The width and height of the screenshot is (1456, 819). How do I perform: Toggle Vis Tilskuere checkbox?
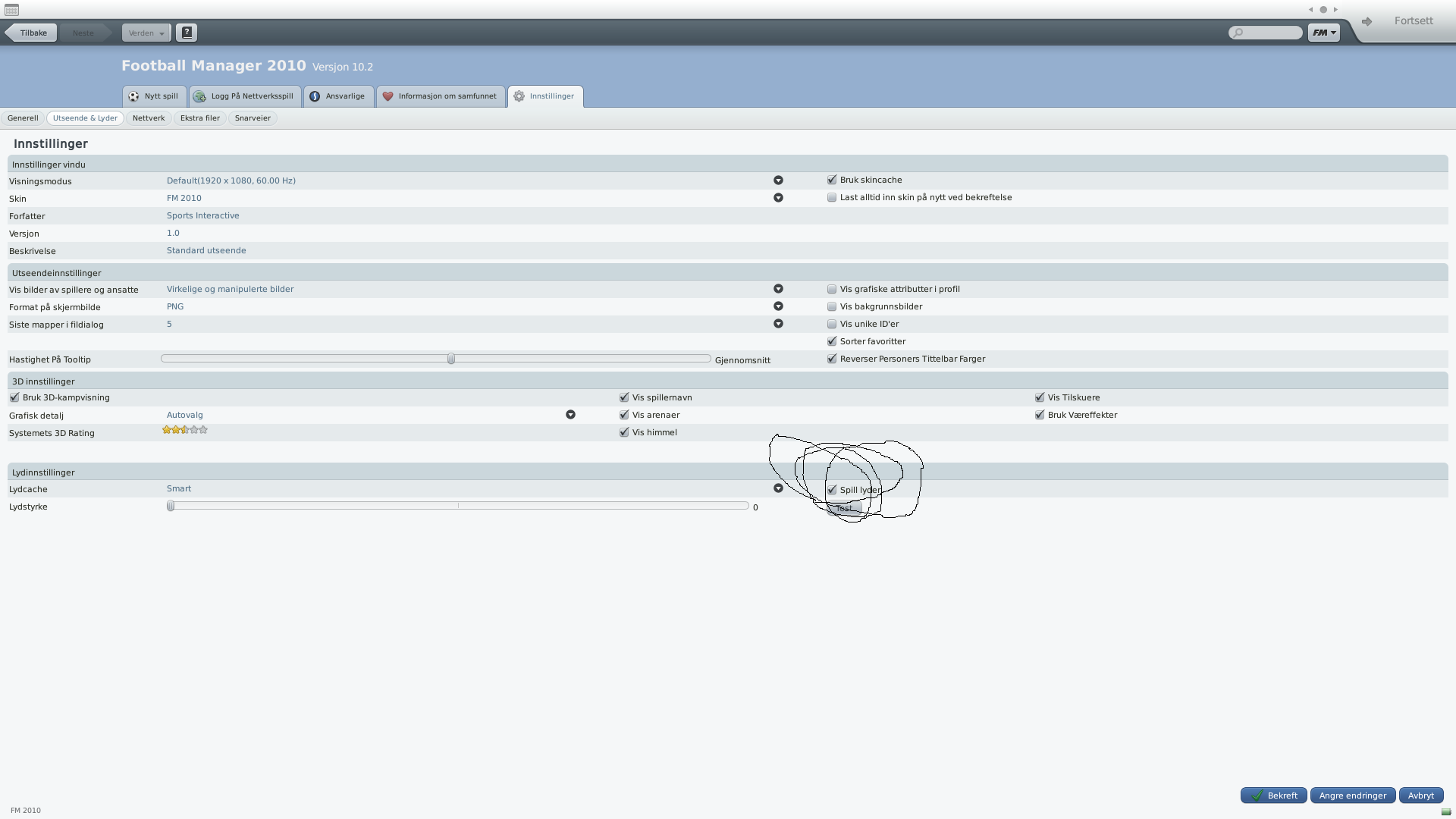1040,397
